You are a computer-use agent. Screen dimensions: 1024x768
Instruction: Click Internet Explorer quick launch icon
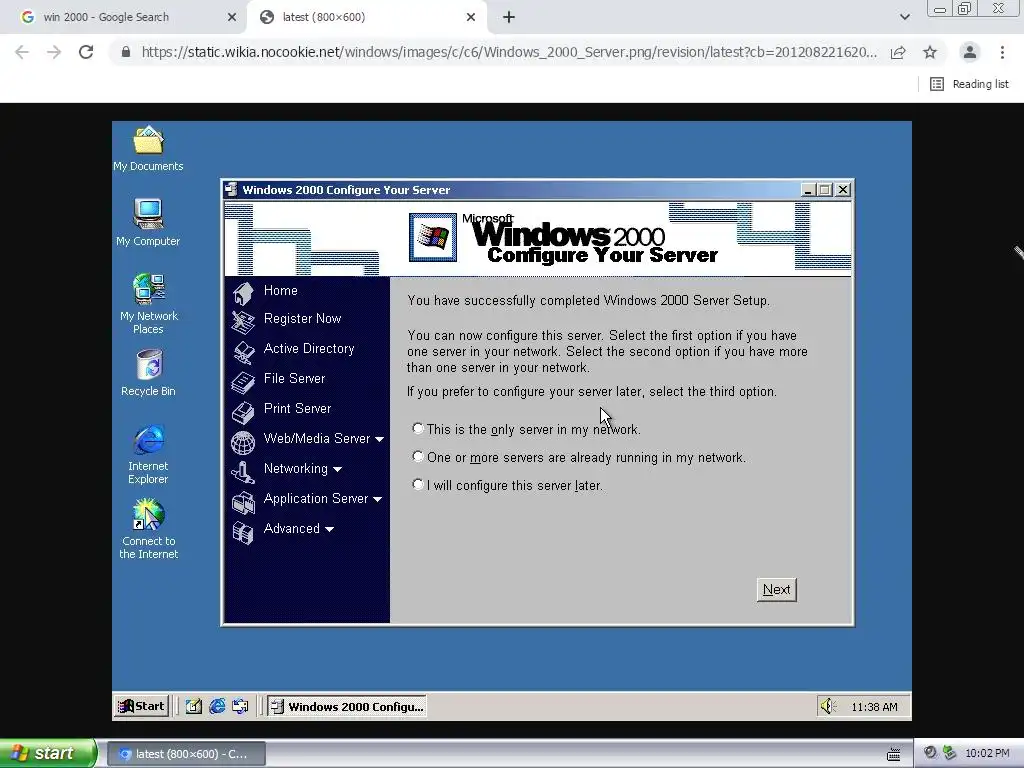[217, 706]
